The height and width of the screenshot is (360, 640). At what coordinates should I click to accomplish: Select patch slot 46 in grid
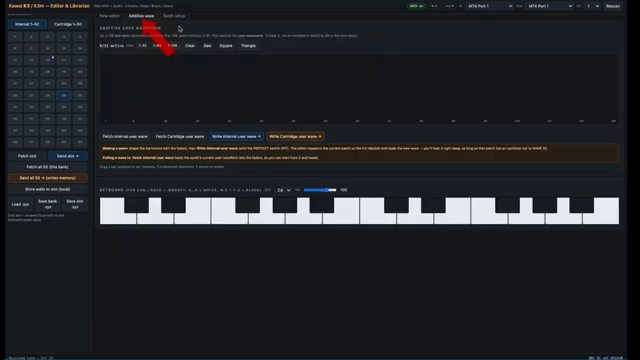click(15, 142)
